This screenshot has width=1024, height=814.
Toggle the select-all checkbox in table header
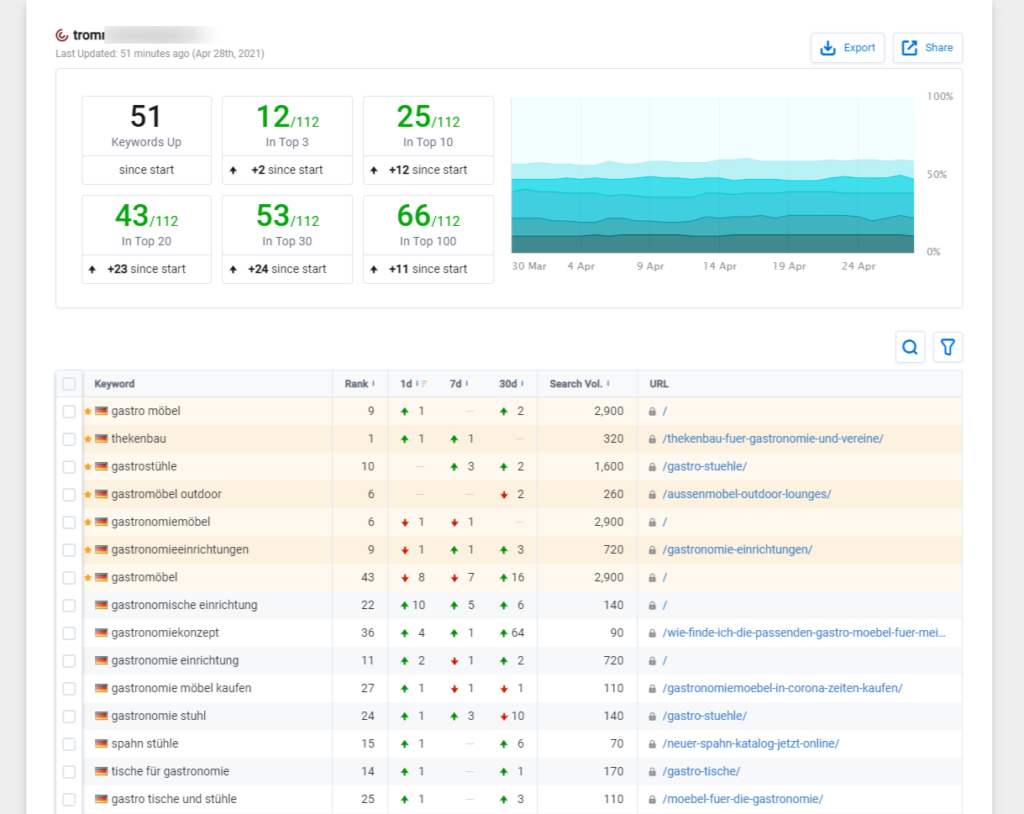(69, 384)
